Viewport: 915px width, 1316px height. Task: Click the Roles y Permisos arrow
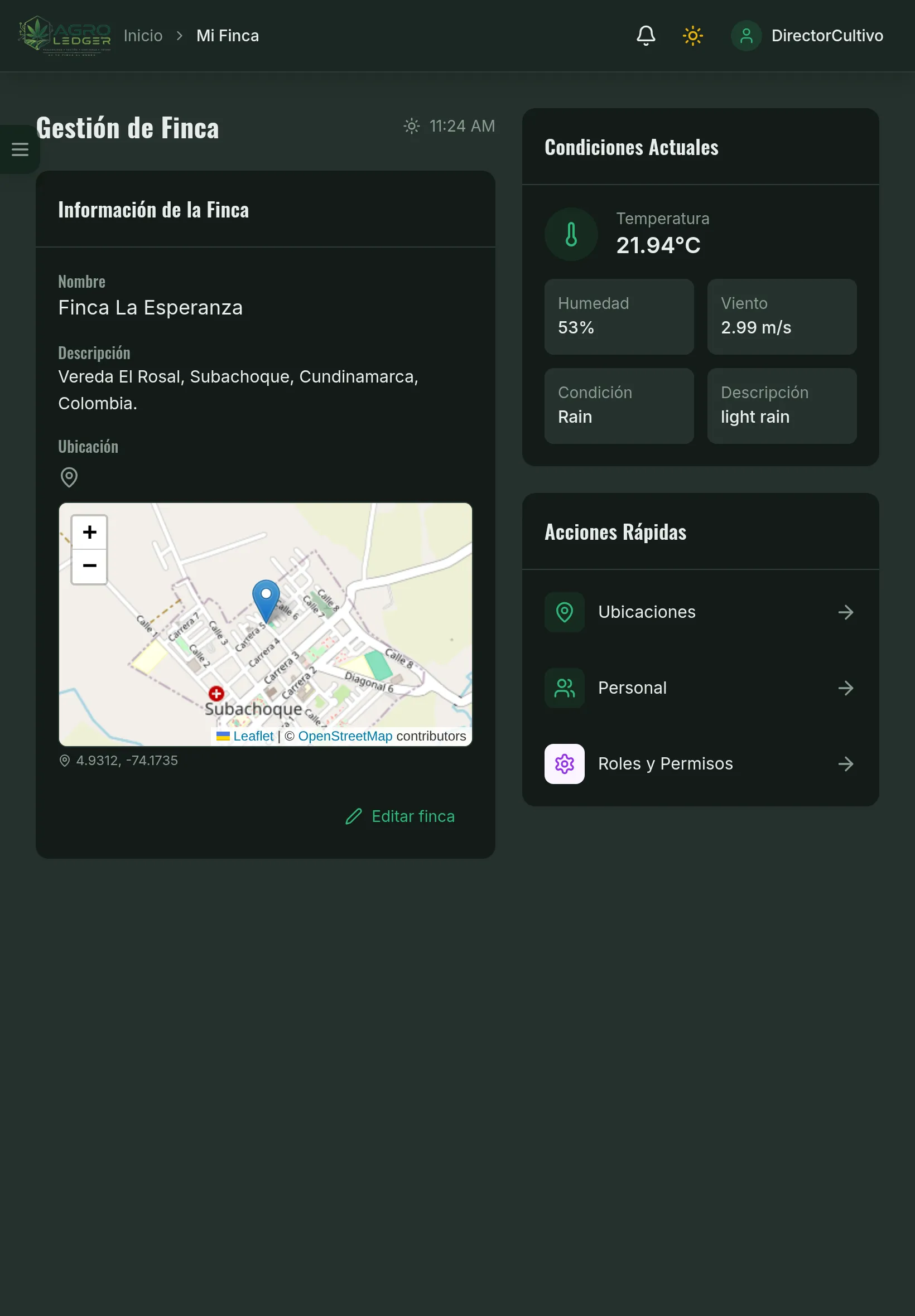(846, 765)
